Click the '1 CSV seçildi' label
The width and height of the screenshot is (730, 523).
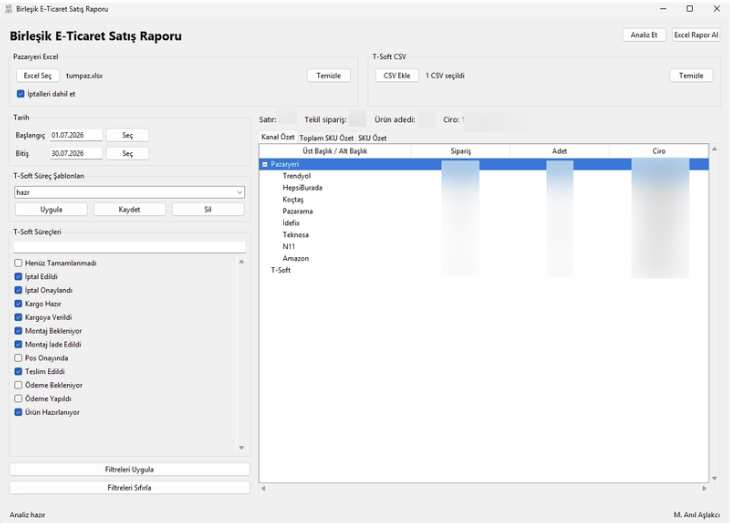pyautogui.click(x=445, y=75)
